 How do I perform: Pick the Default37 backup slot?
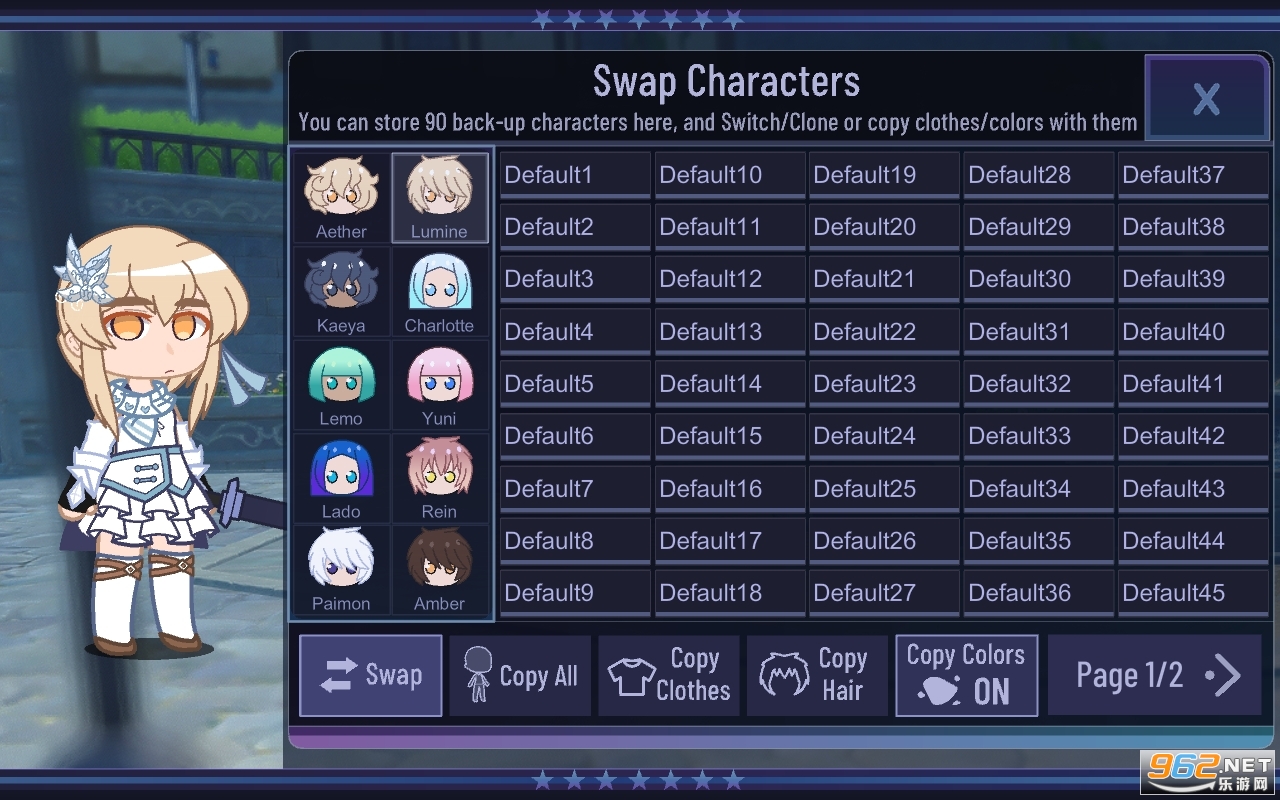[x=1193, y=175]
